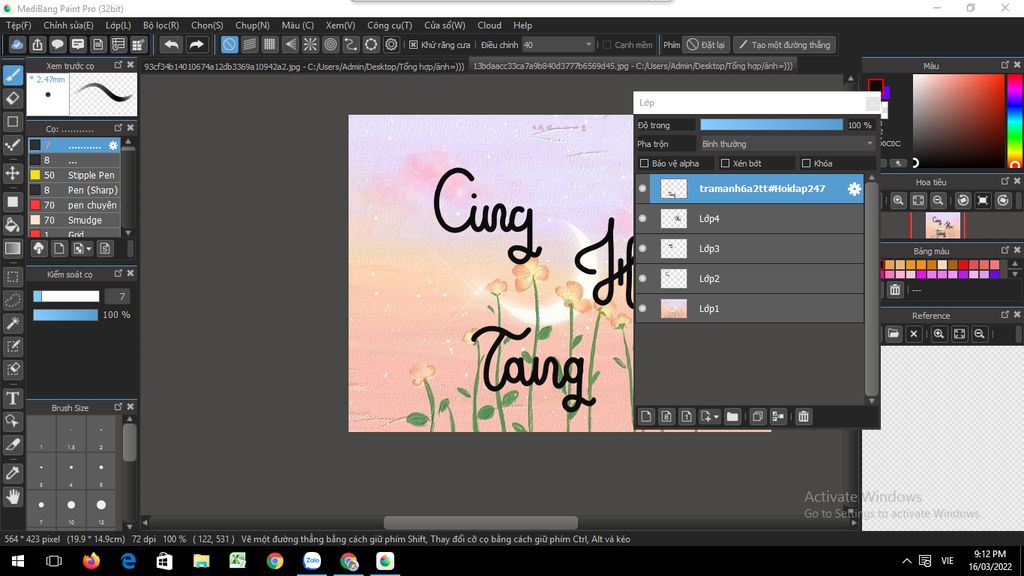The height and width of the screenshot is (576, 1024).
Task: Open the Điều chỉnh value dropdown
Action: coord(558,45)
